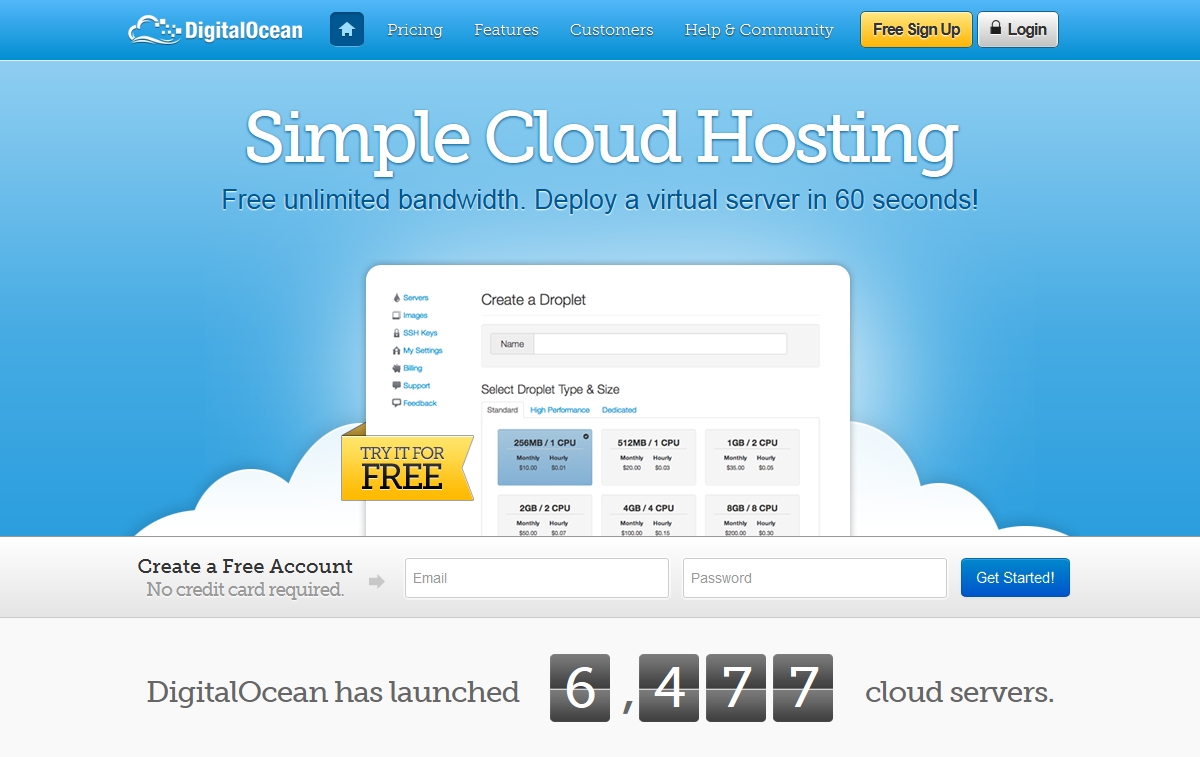Focus the Password input field
The image size is (1200, 757).
pos(815,578)
